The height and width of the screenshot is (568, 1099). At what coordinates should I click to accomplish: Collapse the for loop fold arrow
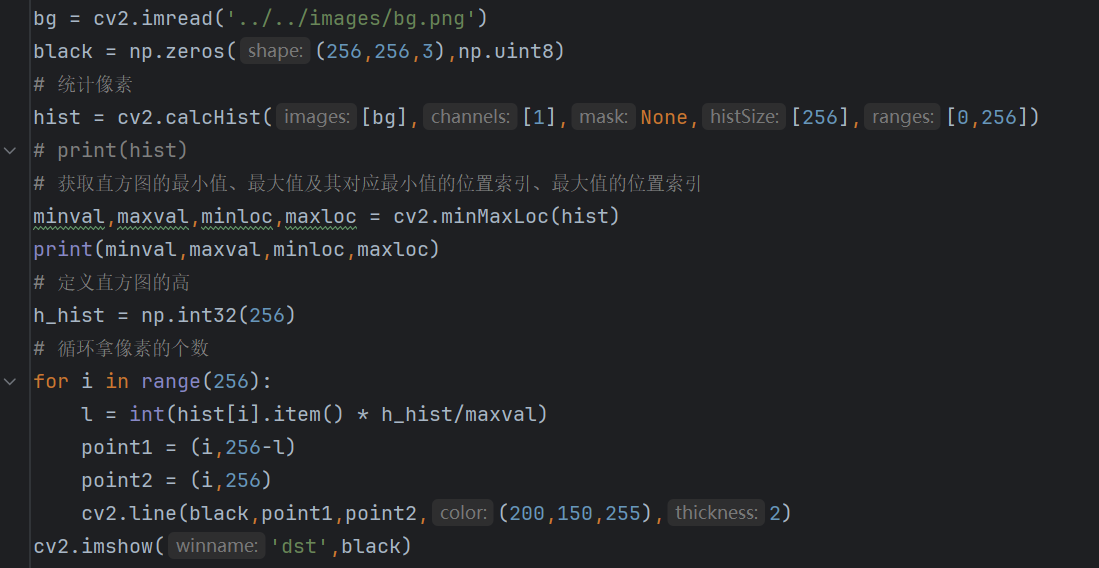coord(10,381)
